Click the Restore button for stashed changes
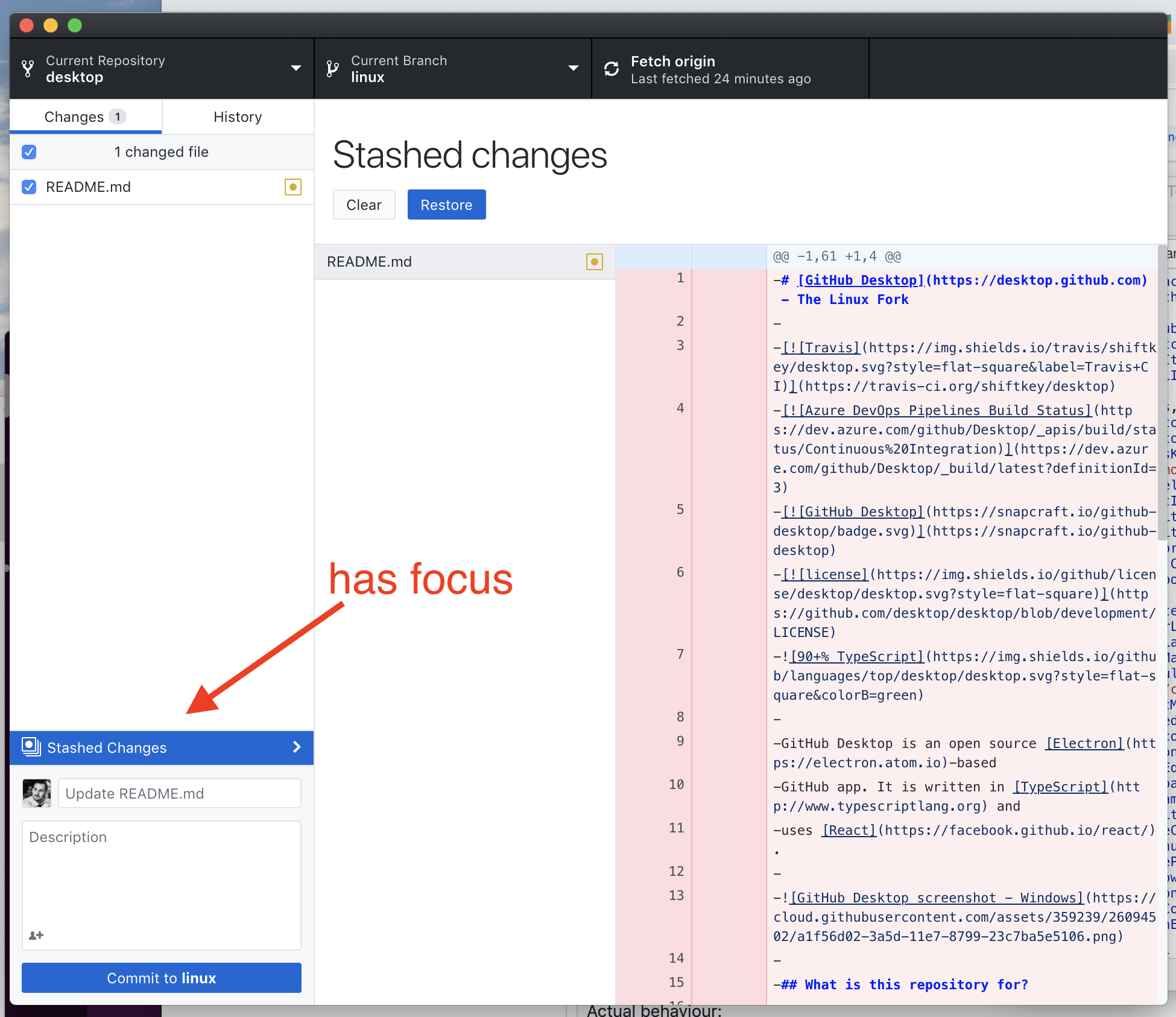Screen dimensions: 1176x1017 pos(446,204)
